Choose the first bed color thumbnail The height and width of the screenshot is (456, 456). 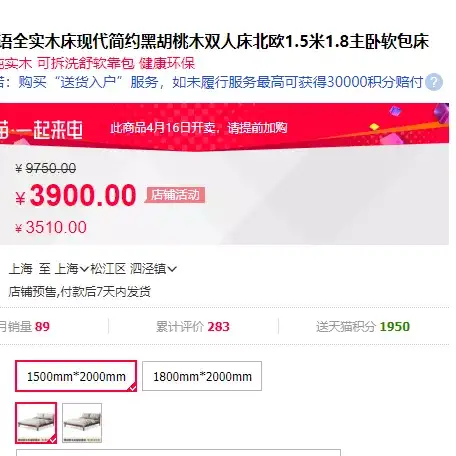(36, 423)
